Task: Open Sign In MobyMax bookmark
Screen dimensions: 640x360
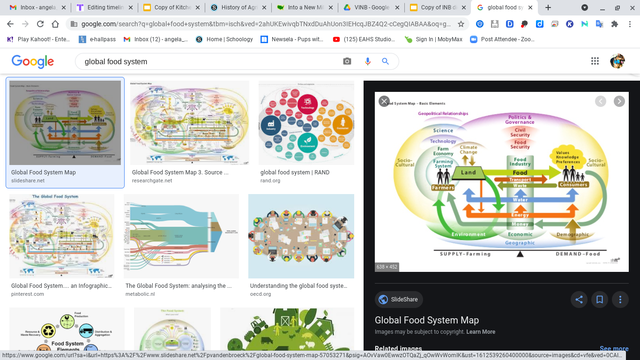Action: click(x=433, y=39)
